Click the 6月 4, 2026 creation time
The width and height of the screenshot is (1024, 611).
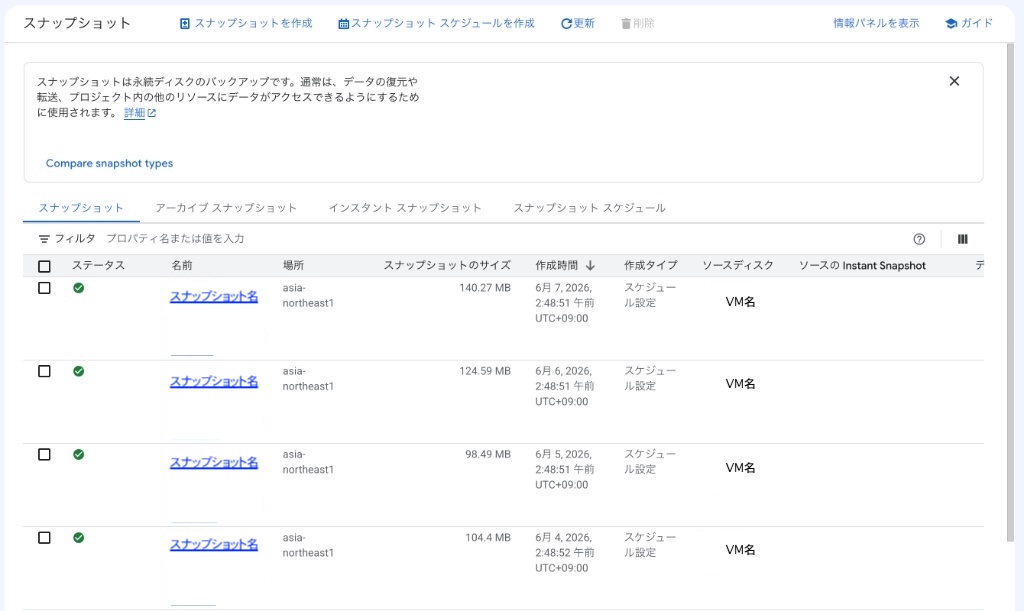564,553
